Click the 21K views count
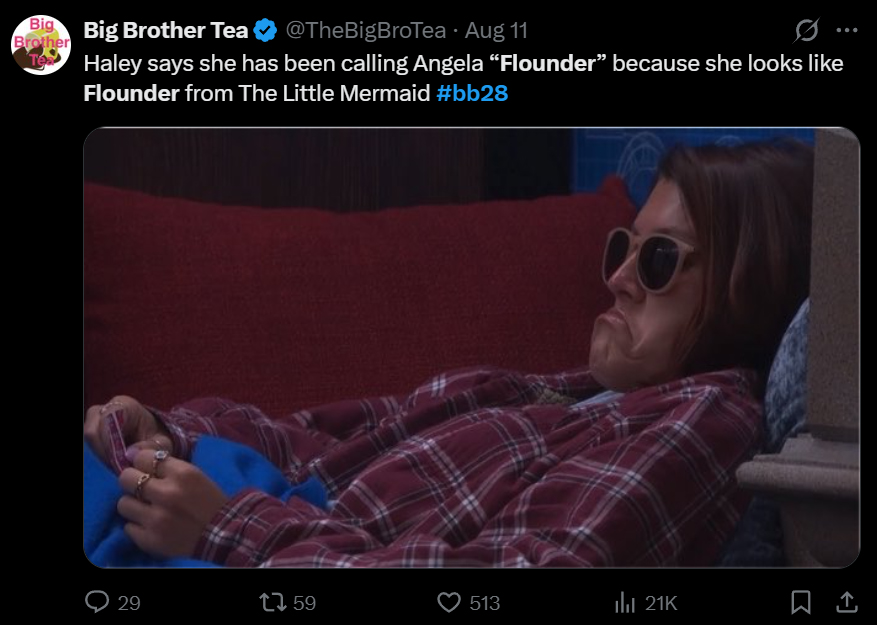The height and width of the screenshot is (625, 877). pos(661,603)
